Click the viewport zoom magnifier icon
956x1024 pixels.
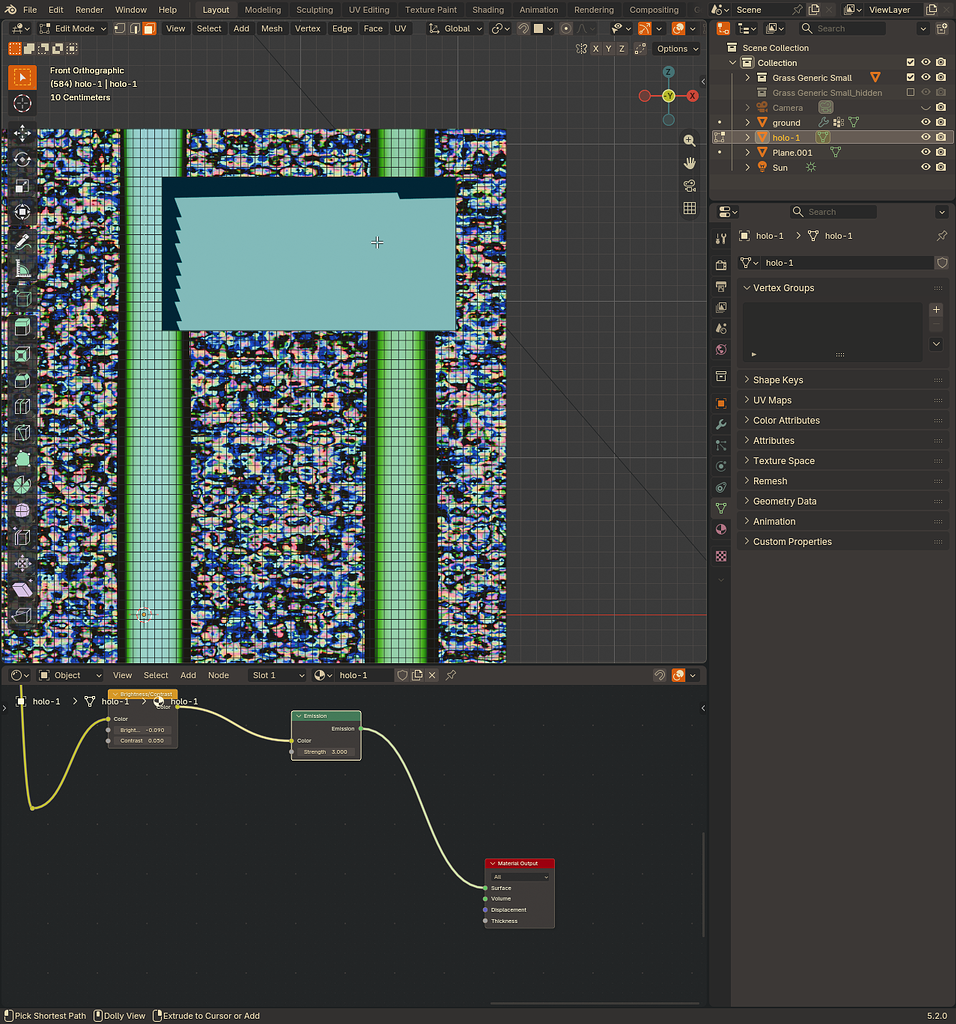(x=690, y=140)
